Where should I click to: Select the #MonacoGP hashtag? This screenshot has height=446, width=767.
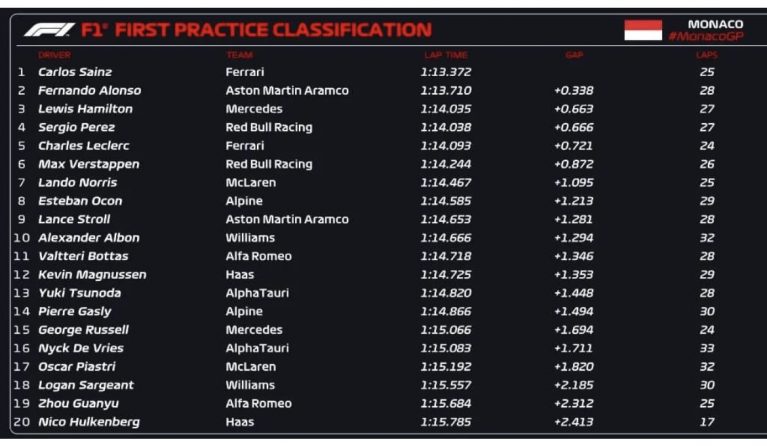click(705, 36)
